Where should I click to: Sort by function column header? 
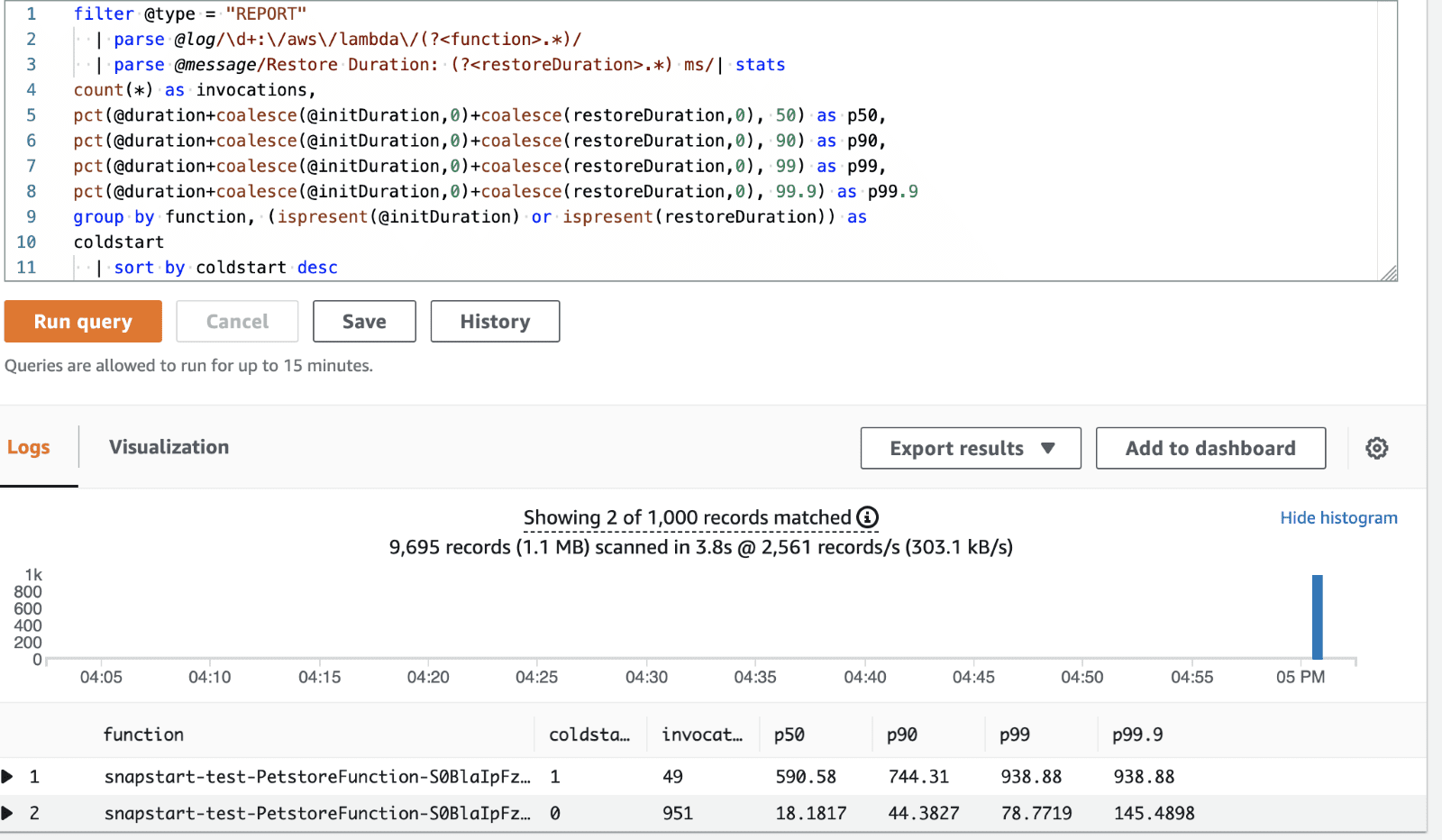coord(143,735)
